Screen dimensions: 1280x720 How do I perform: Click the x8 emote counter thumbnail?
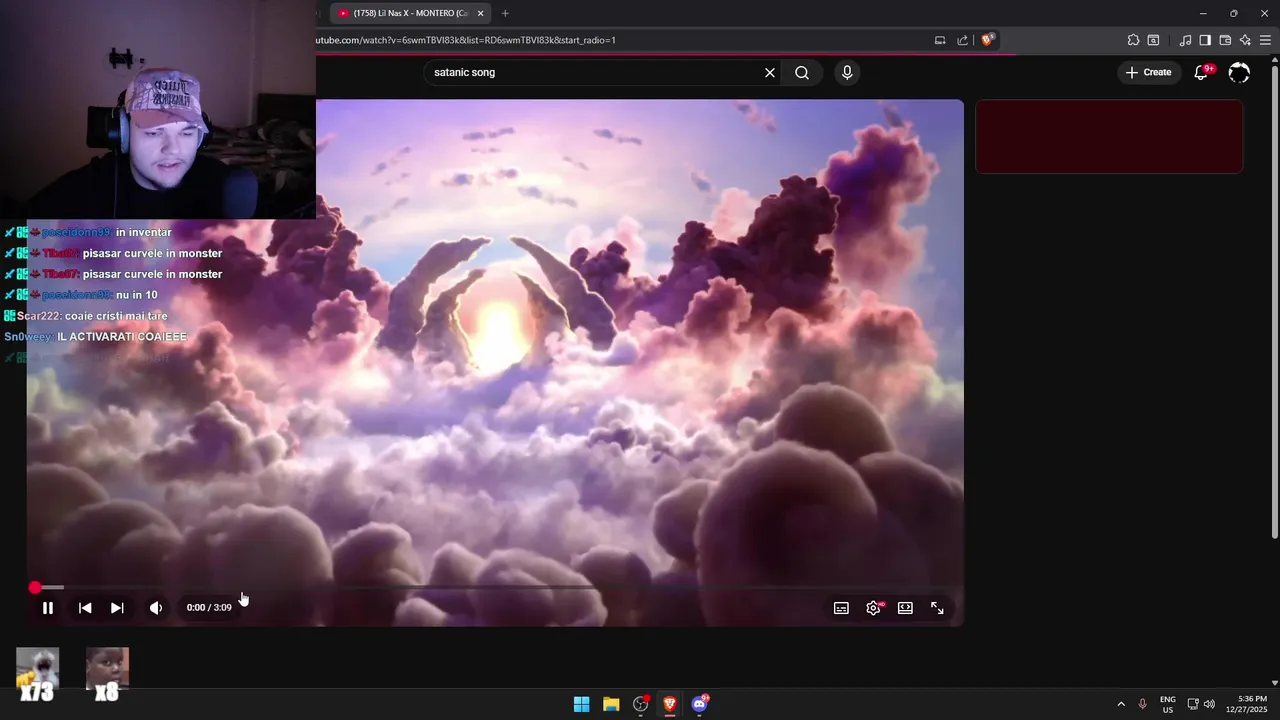(107, 674)
